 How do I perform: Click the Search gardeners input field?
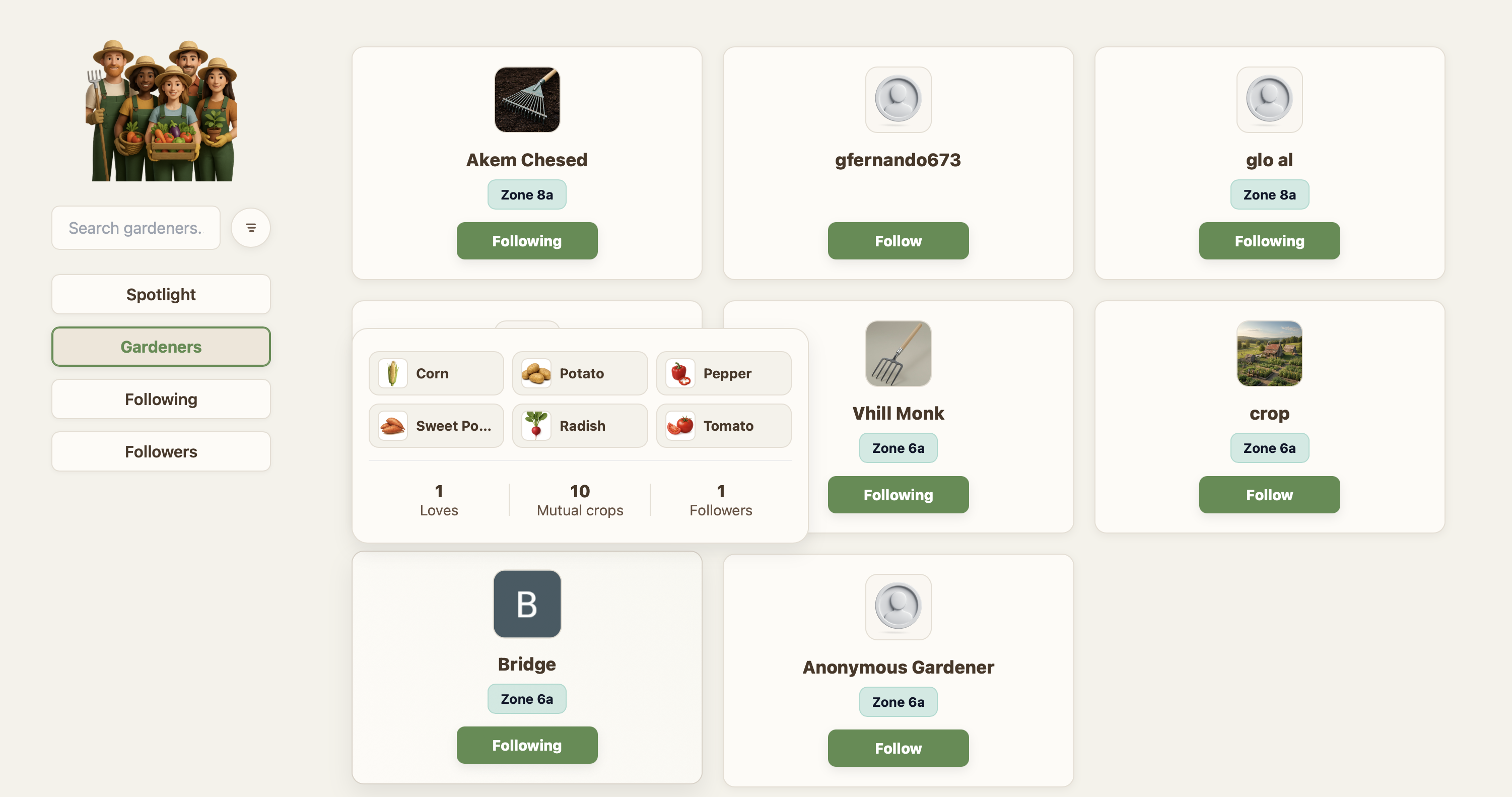135,228
